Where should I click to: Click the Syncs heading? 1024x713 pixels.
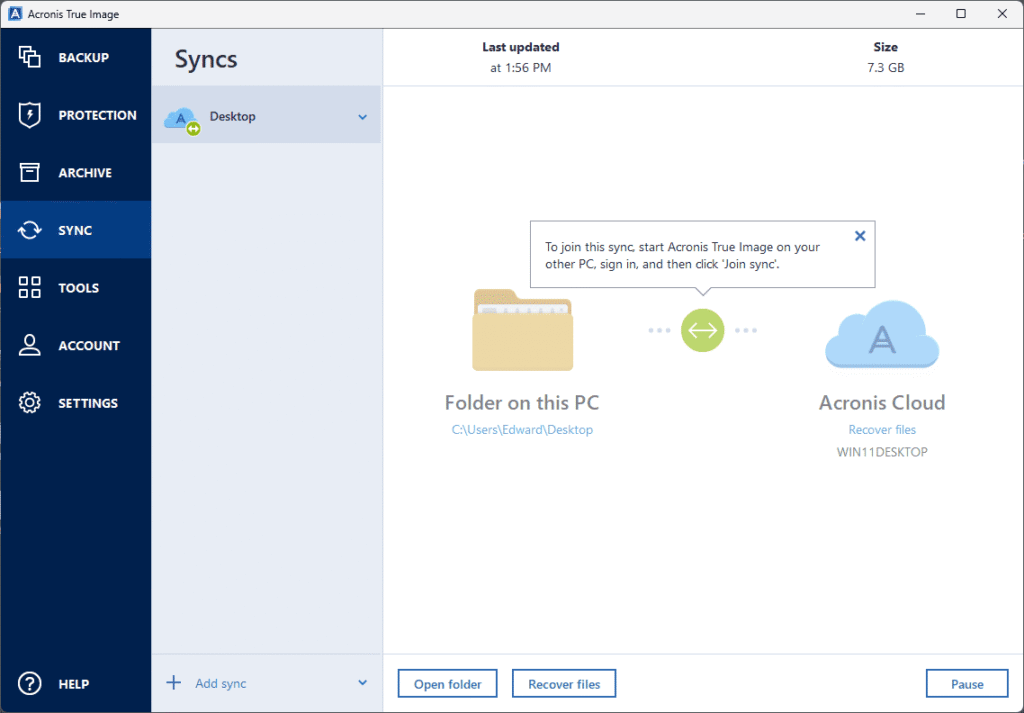point(206,59)
